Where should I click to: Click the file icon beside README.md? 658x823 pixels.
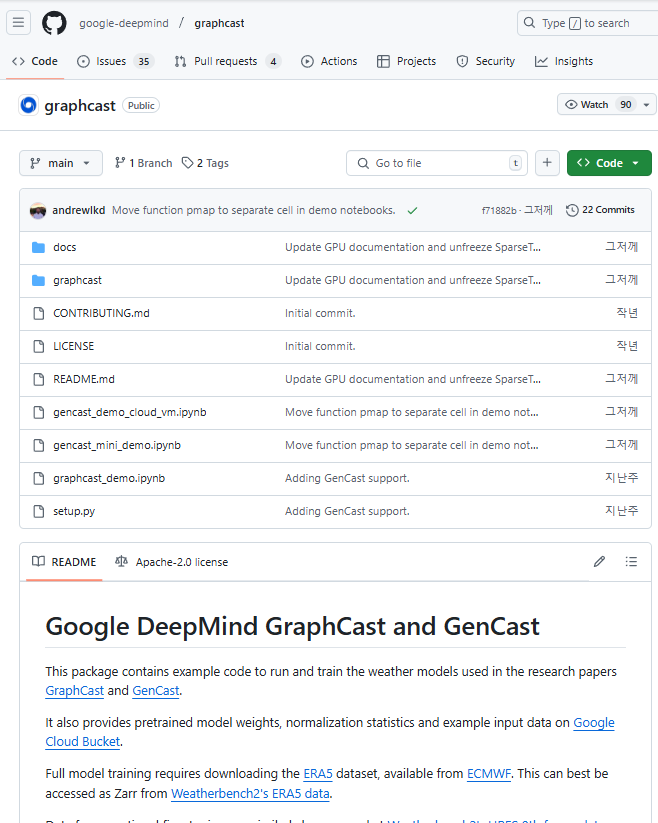click(x=38, y=379)
